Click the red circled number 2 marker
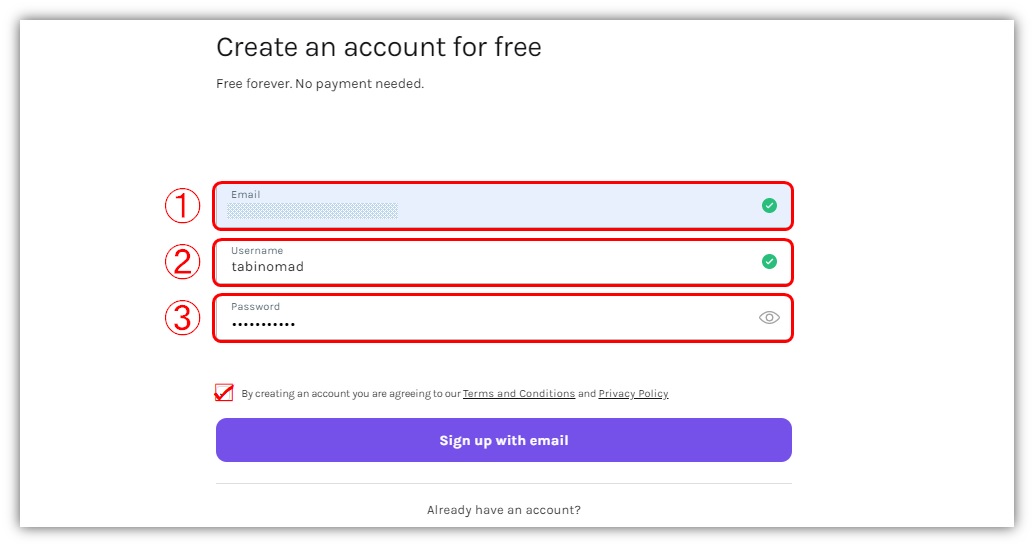The height and width of the screenshot is (547, 1034). (183, 261)
